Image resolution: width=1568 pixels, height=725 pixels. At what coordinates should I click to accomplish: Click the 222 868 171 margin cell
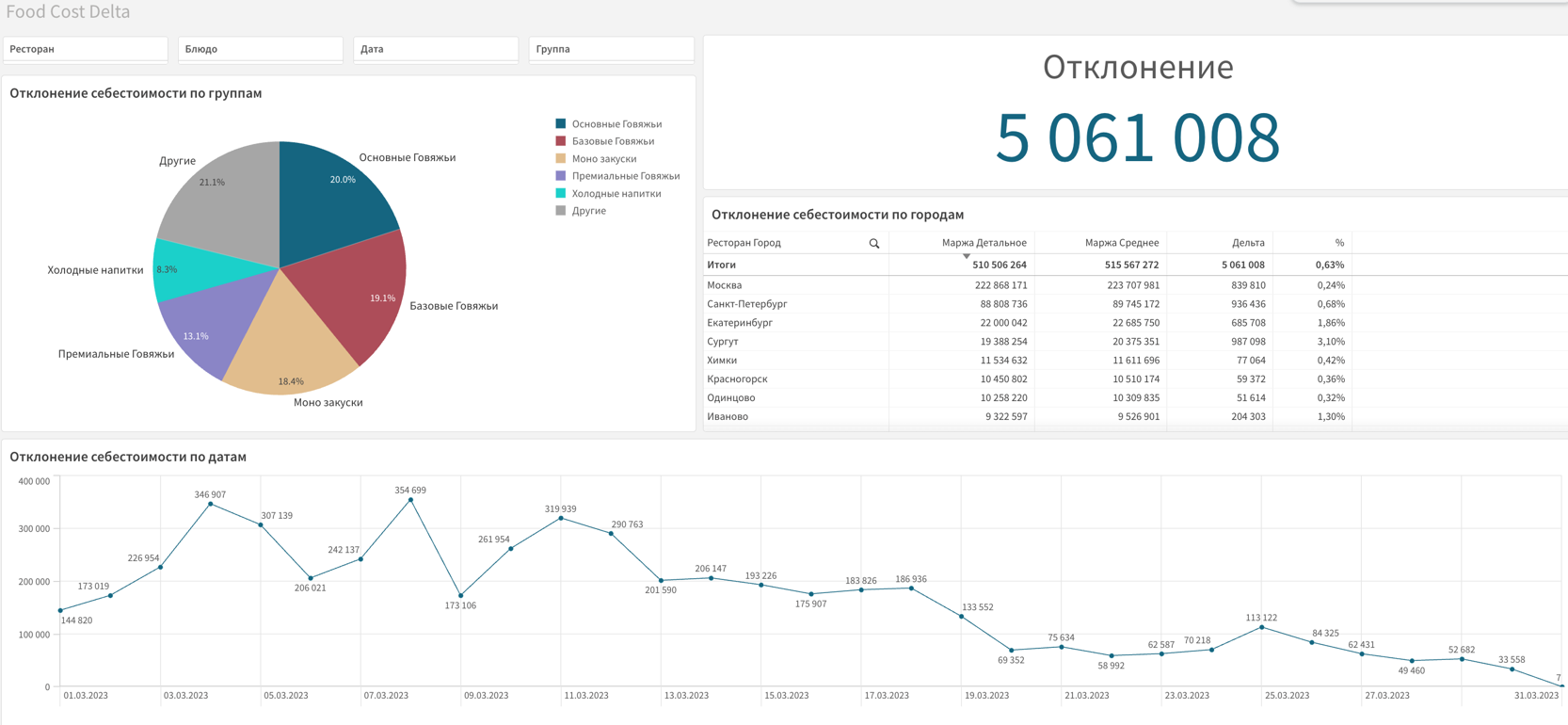pos(1001,285)
